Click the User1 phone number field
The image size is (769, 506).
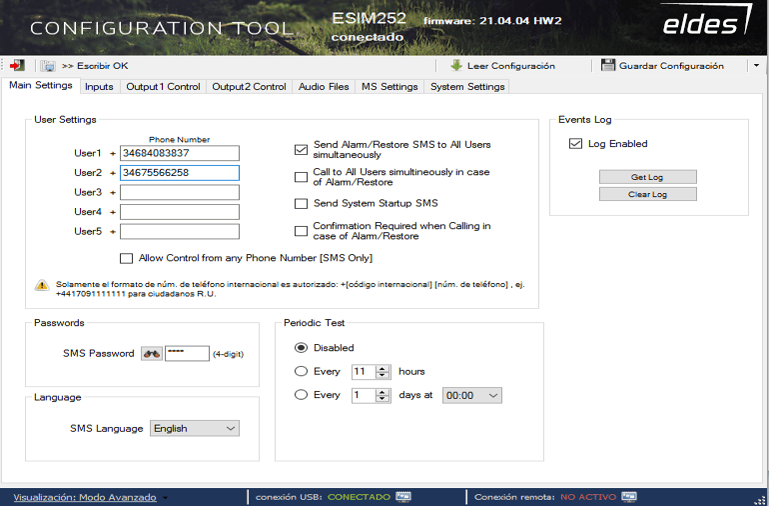pos(180,153)
